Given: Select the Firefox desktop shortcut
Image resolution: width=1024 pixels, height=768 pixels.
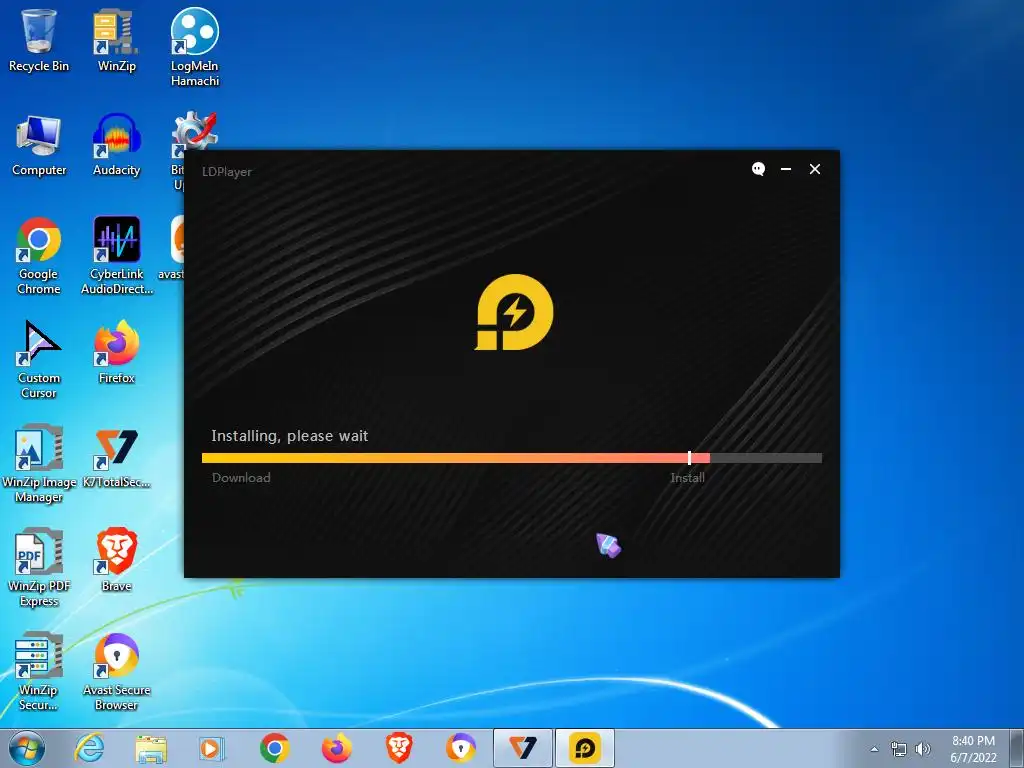Looking at the screenshot, I should point(116,353).
